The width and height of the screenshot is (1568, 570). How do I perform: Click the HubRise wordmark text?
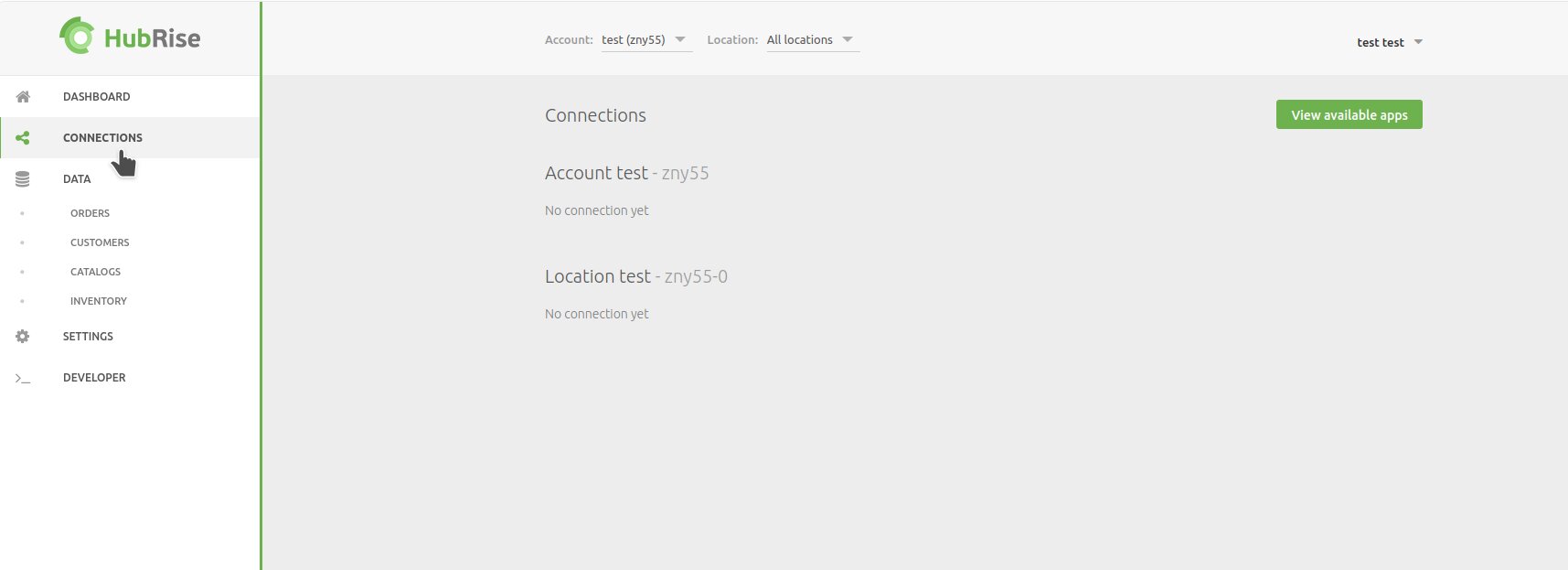[152, 38]
